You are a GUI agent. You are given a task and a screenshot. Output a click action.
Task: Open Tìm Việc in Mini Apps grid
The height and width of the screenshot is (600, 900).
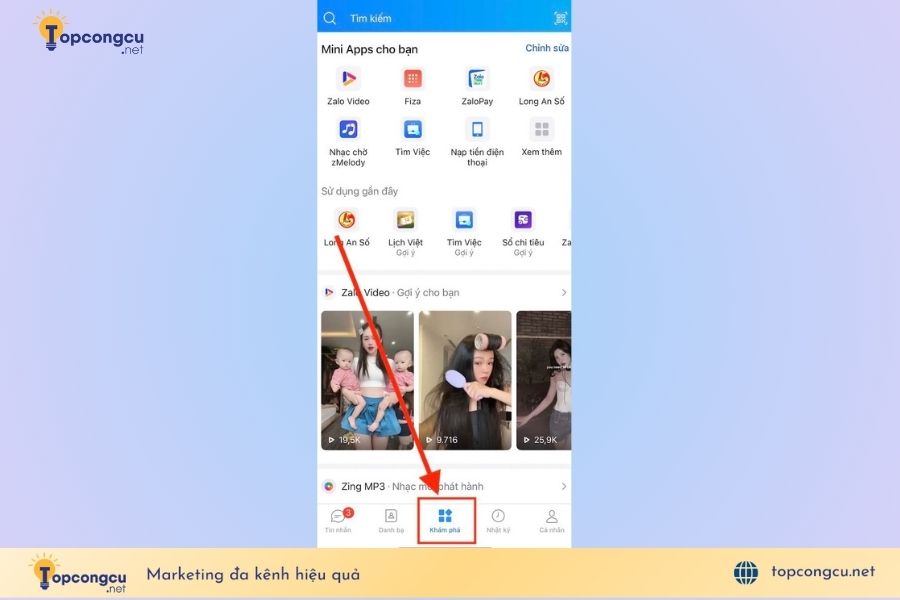(412, 137)
